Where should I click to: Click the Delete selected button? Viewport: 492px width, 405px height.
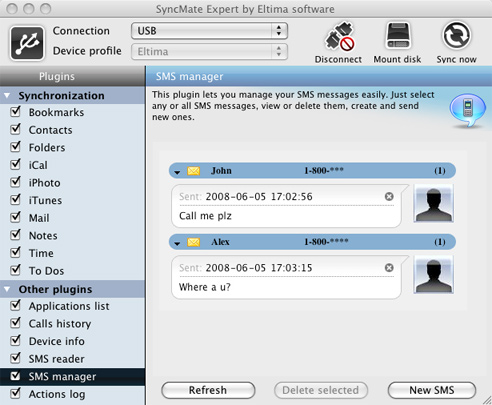click(321, 390)
